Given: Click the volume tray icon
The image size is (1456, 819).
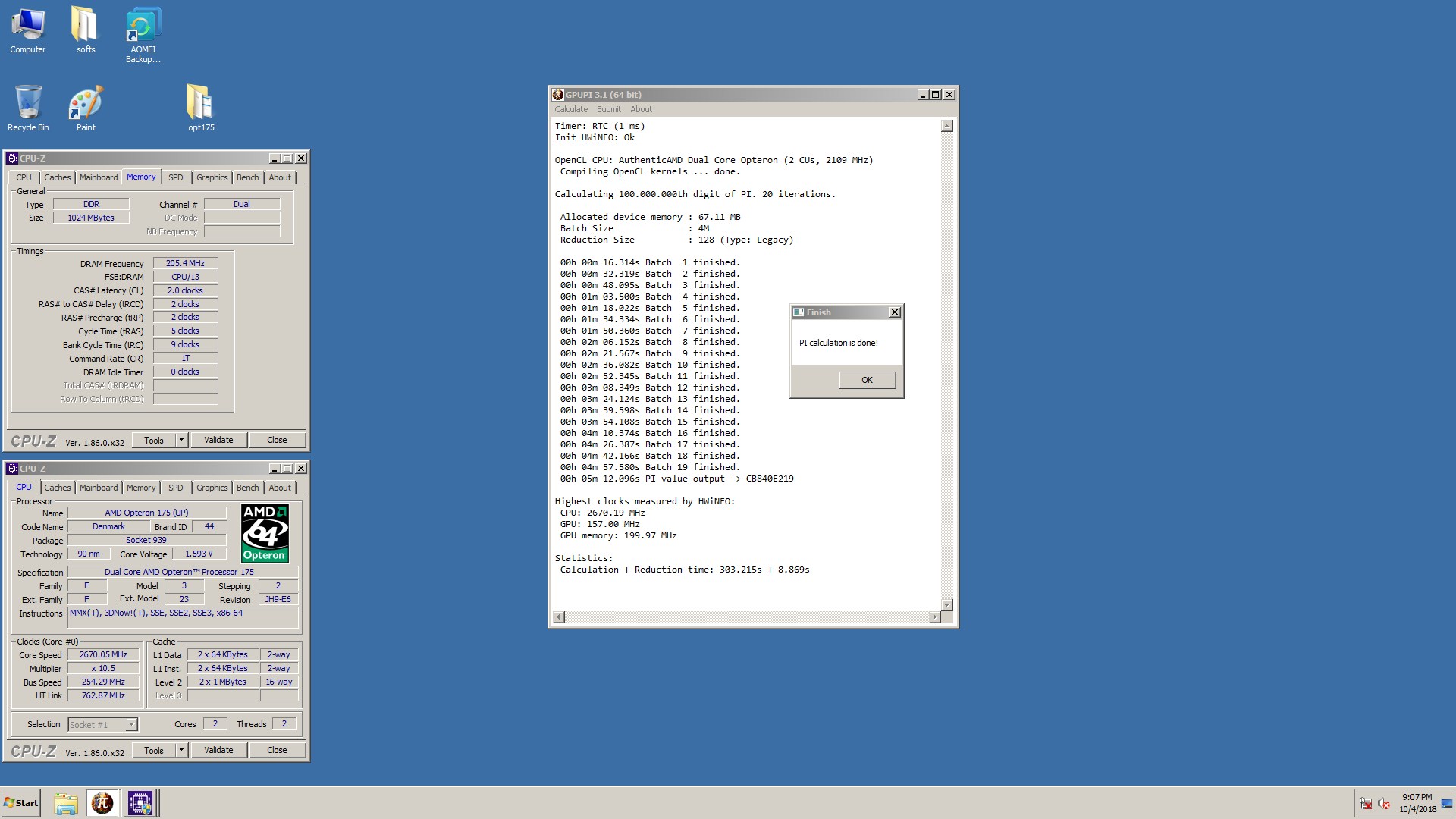Looking at the screenshot, I should (x=1384, y=804).
